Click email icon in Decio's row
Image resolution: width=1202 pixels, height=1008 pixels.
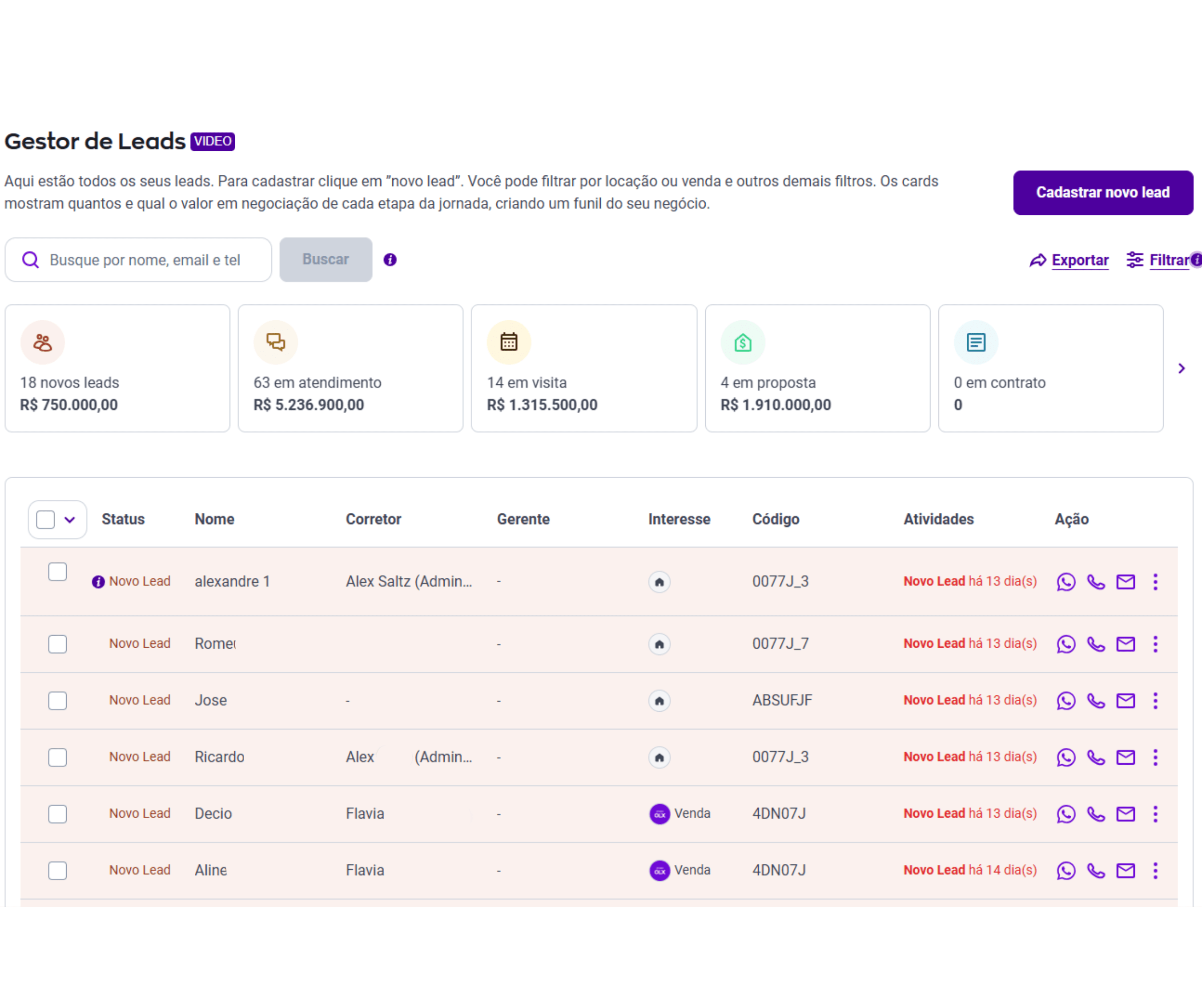pyautogui.click(x=1126, y=814)
